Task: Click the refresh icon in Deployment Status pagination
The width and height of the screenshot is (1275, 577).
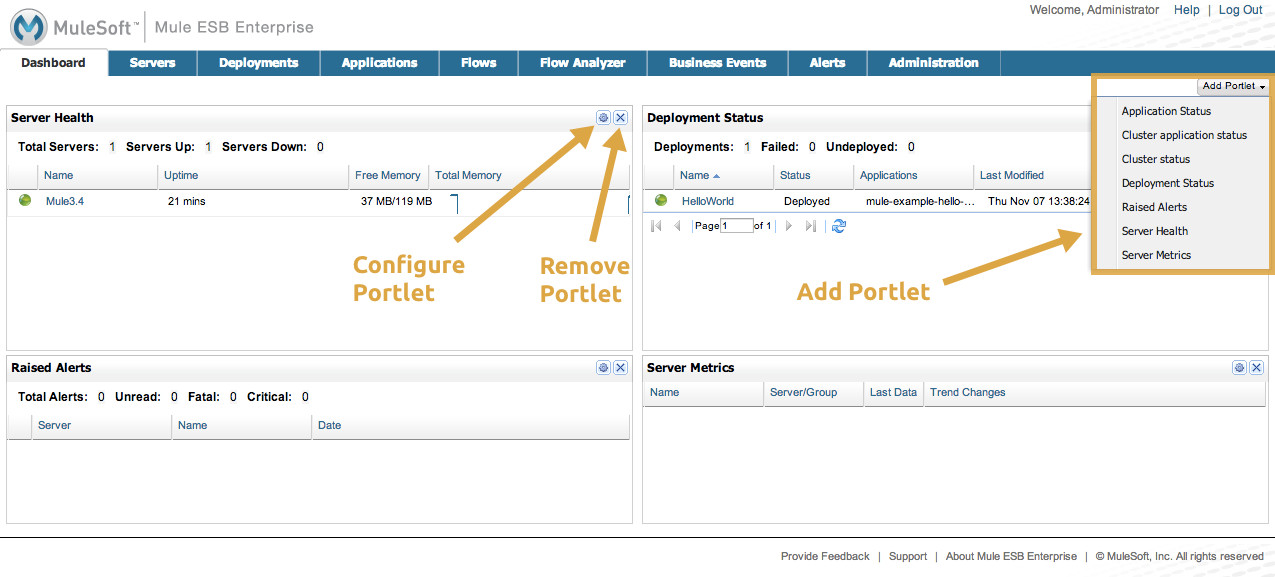Action: [x=838, y=226]
